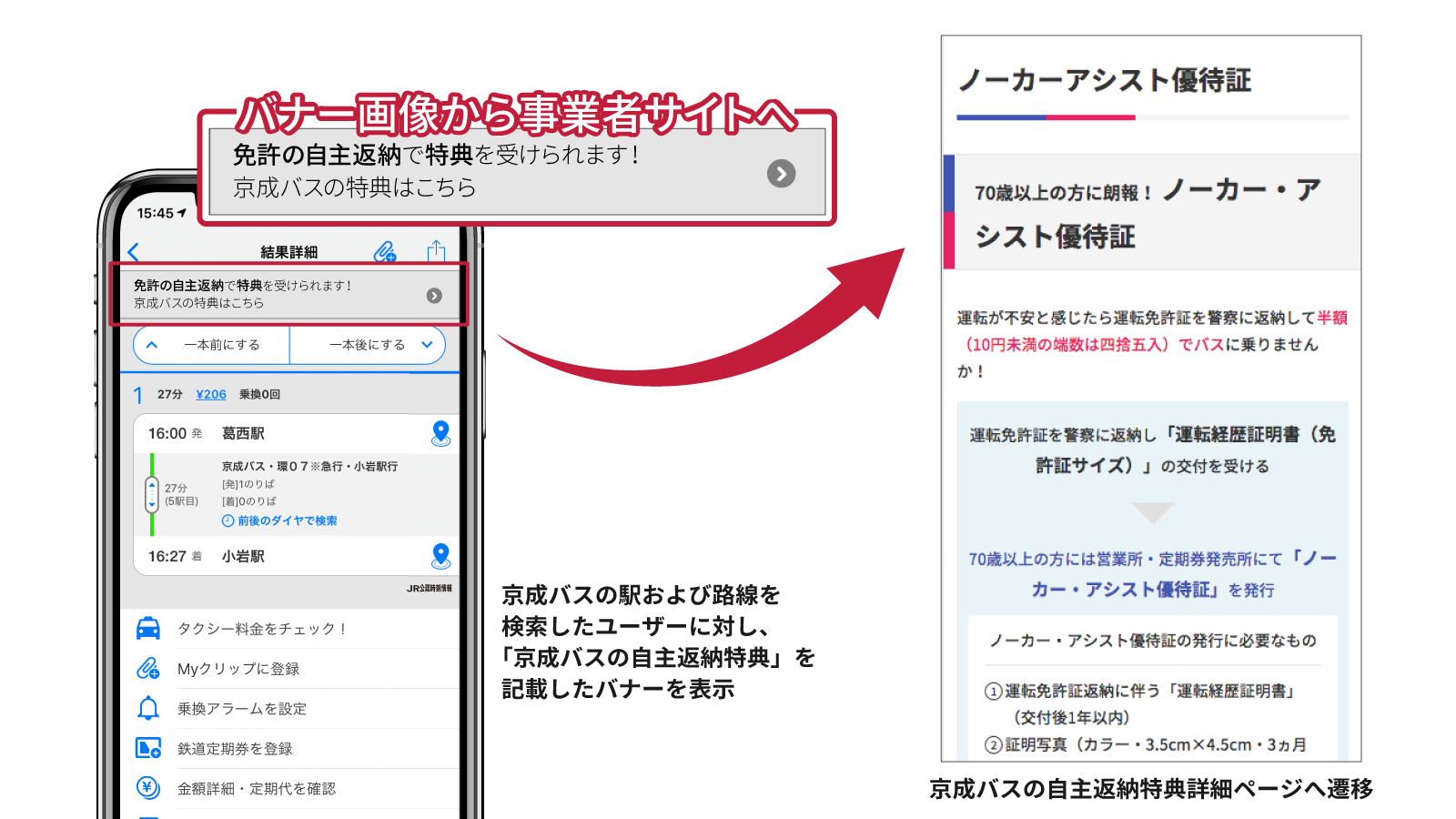The height and width of the screenshot is (819, 1456).
Task: Expand the stops toggle on the route line
Action: pyautogui.click(x=152, y=495)
